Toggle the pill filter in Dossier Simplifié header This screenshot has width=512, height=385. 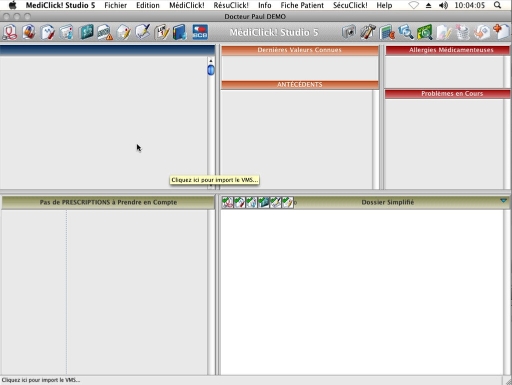point(240,202)
